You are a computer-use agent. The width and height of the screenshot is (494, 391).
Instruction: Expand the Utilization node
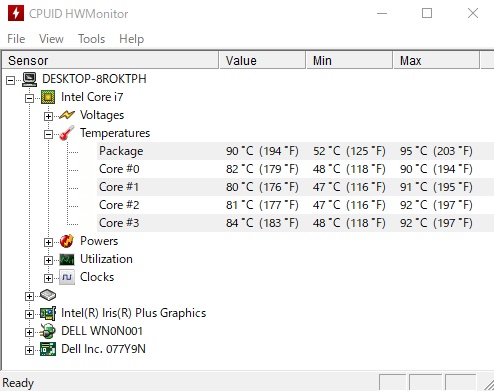pyautogui.click(x=48, y=260)
